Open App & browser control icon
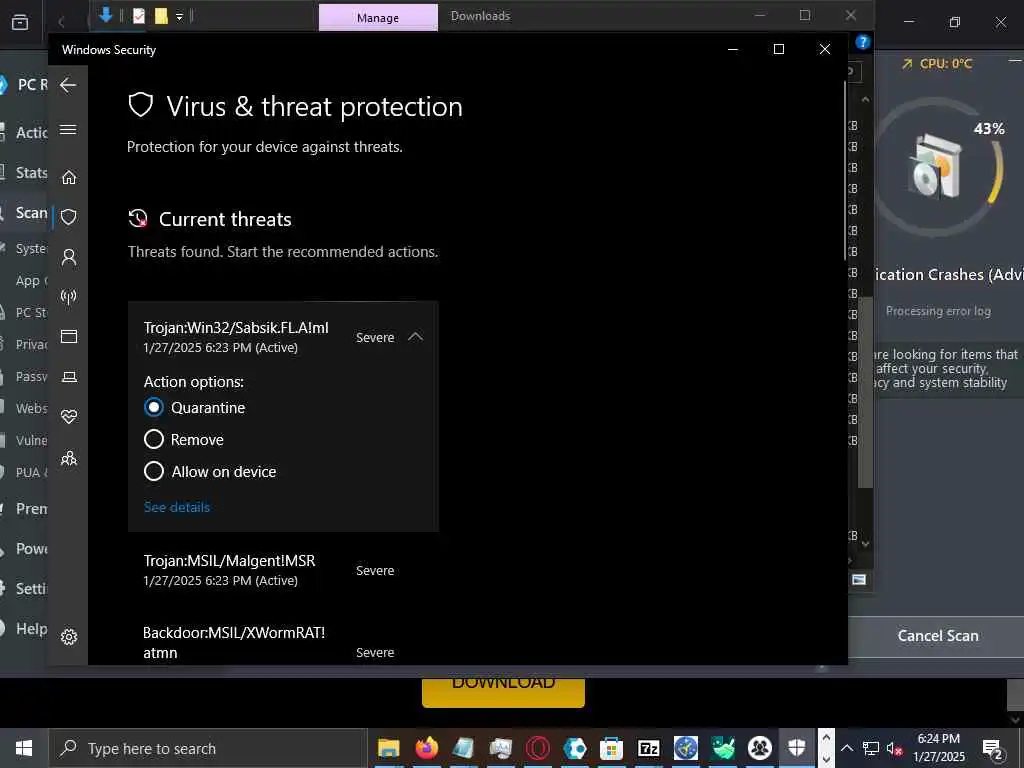1024x768 pixels. coord(69,336)
